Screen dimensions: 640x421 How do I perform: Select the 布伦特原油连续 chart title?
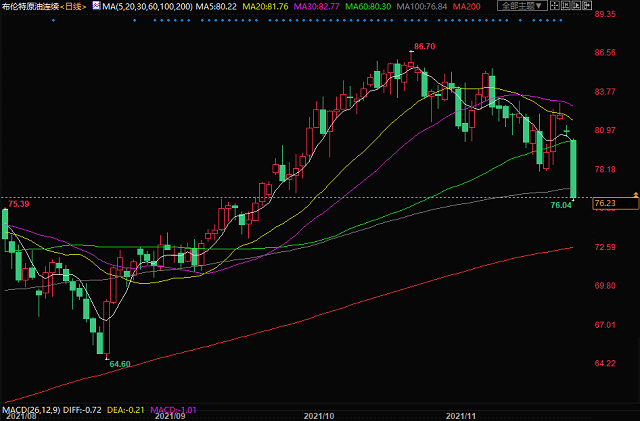(x=30, y=6)
